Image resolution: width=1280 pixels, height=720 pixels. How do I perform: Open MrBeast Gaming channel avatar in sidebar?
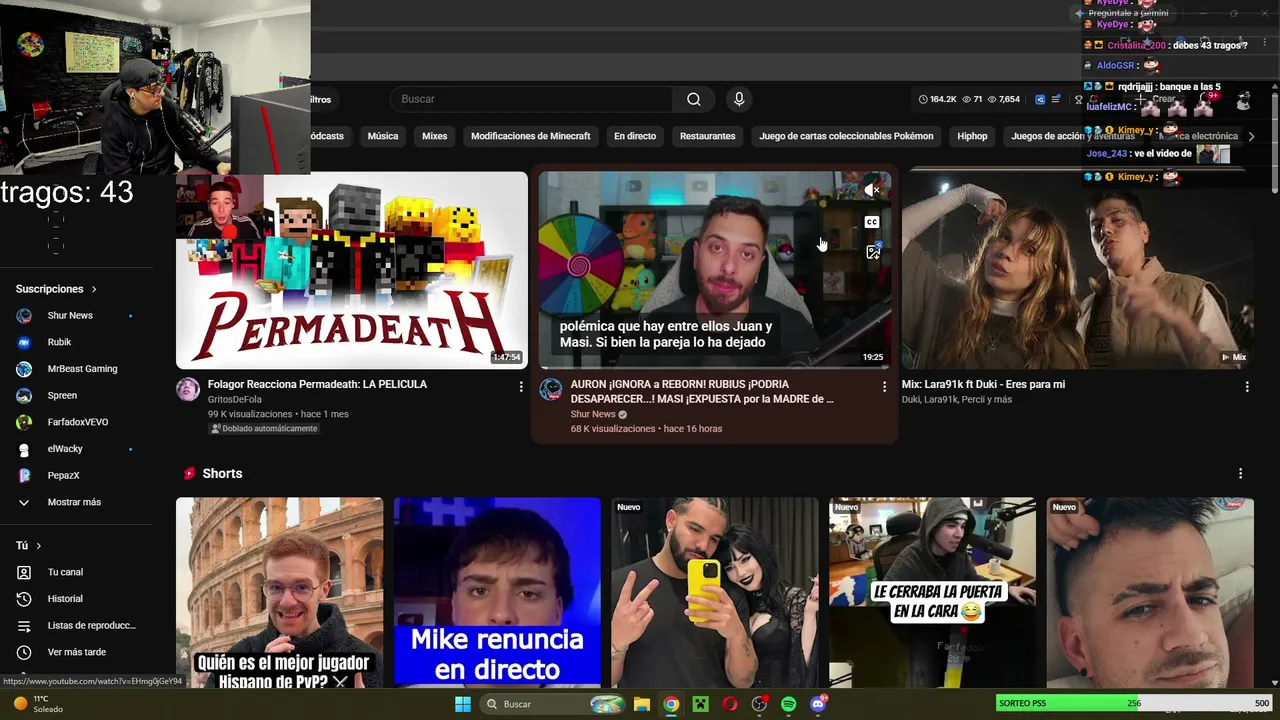tap(24, 369)
